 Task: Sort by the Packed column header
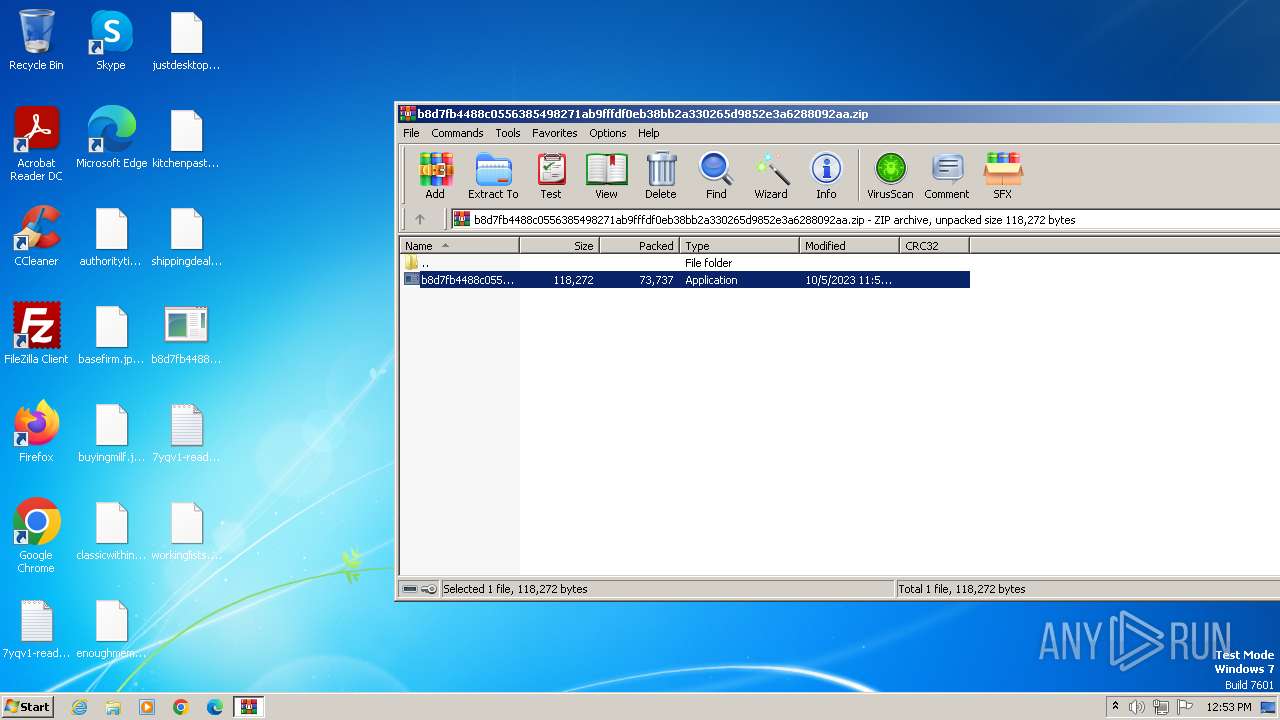pyautogui.click(x=640, y=245)
